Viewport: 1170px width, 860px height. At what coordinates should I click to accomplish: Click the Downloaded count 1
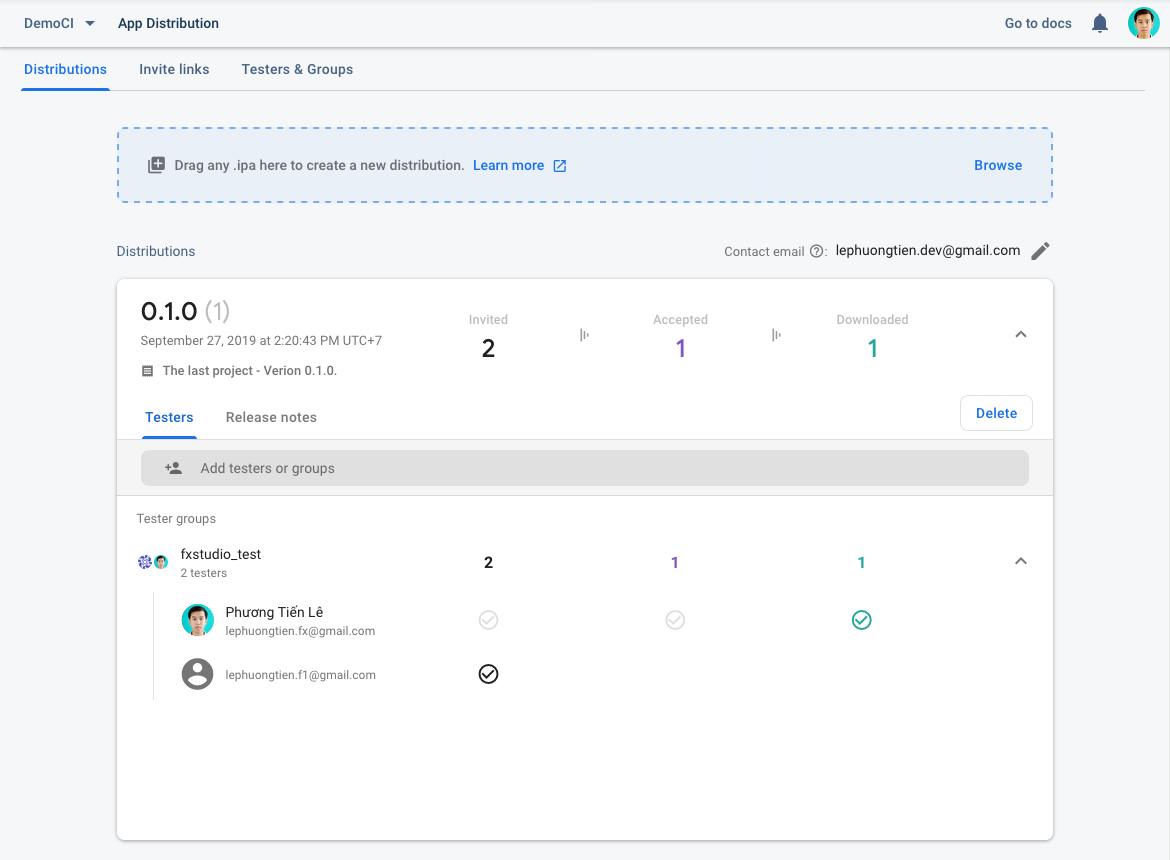click(x=872, y=348)
